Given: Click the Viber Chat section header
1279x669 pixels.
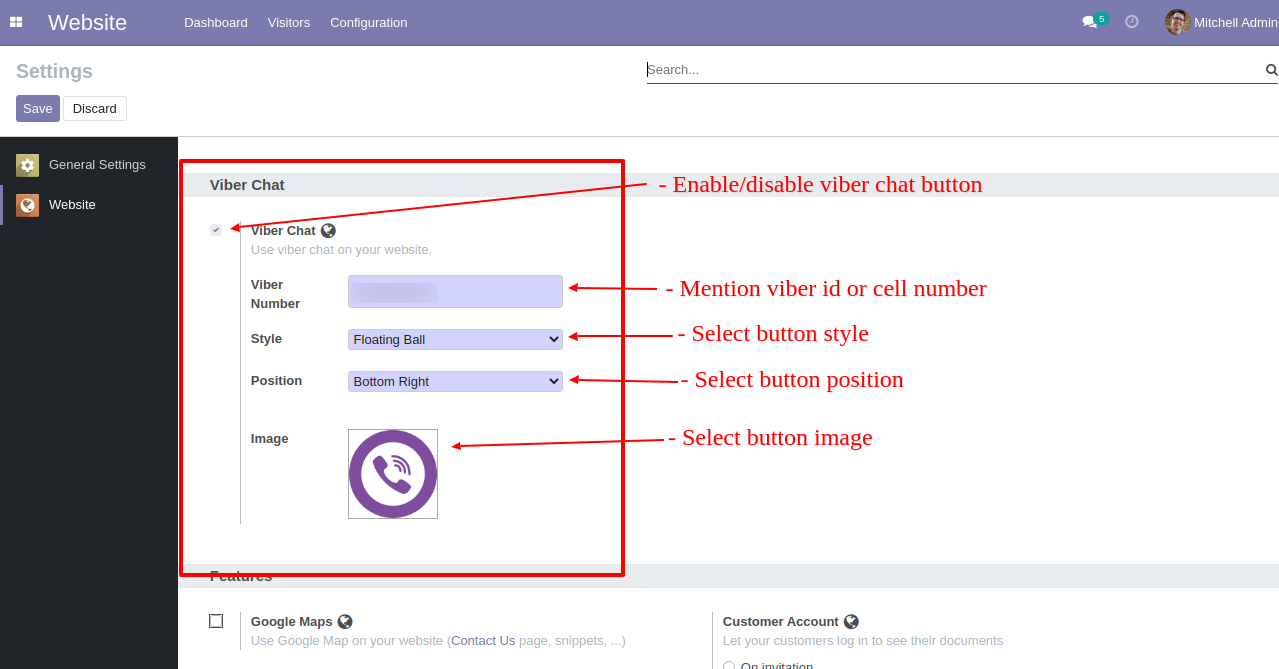Looking at the screenshot, I should click(x=247, y=185).
